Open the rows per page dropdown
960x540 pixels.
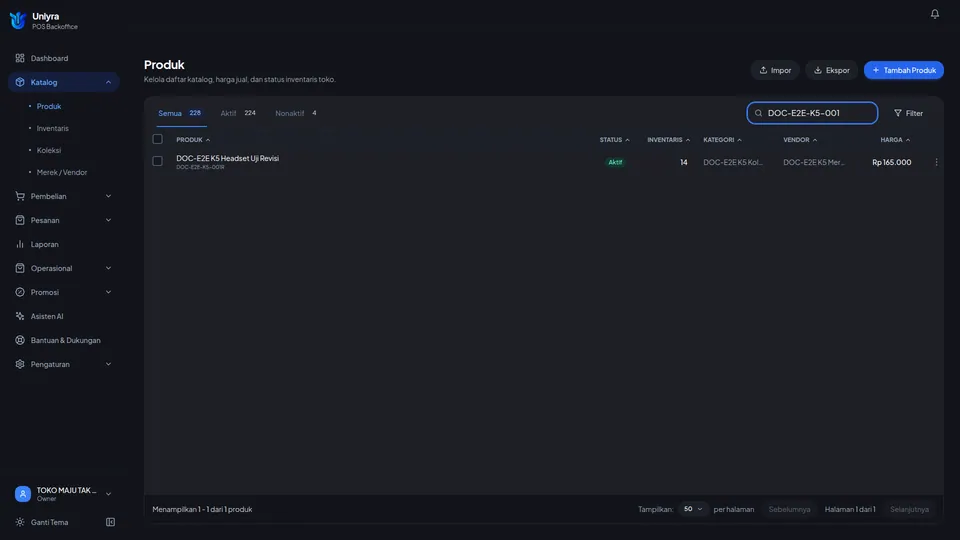[x=692, y=509]
